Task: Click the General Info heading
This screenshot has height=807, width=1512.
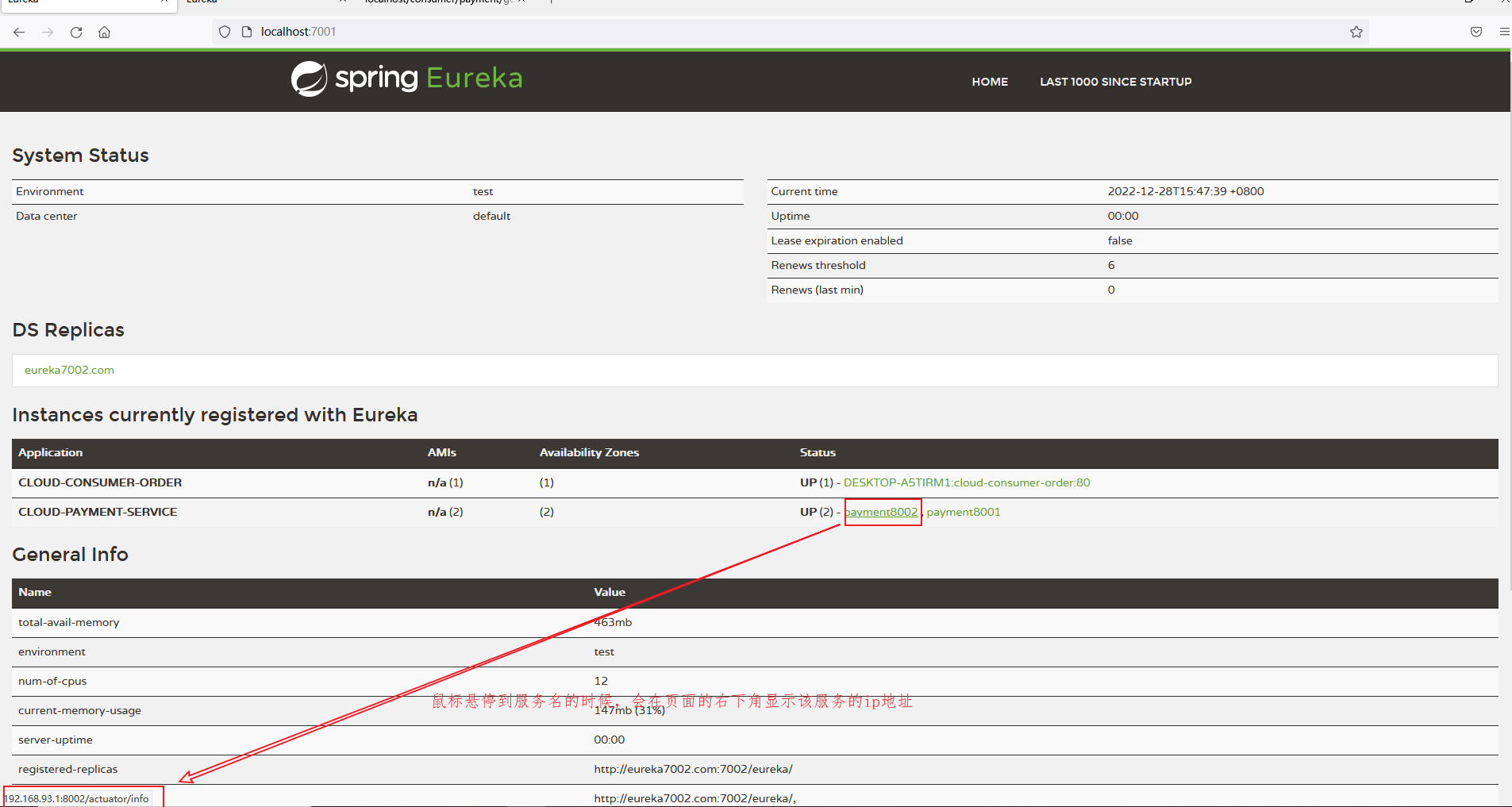Action: [70, 555]
